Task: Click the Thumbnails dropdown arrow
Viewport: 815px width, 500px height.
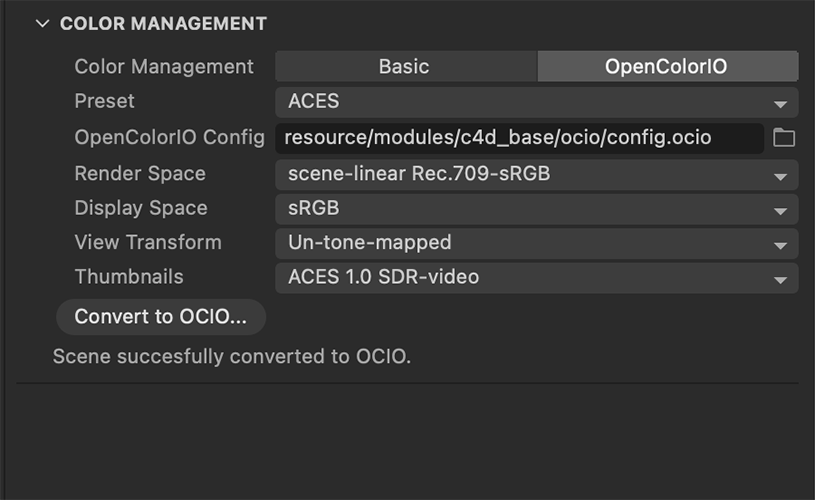Action: 780,280
